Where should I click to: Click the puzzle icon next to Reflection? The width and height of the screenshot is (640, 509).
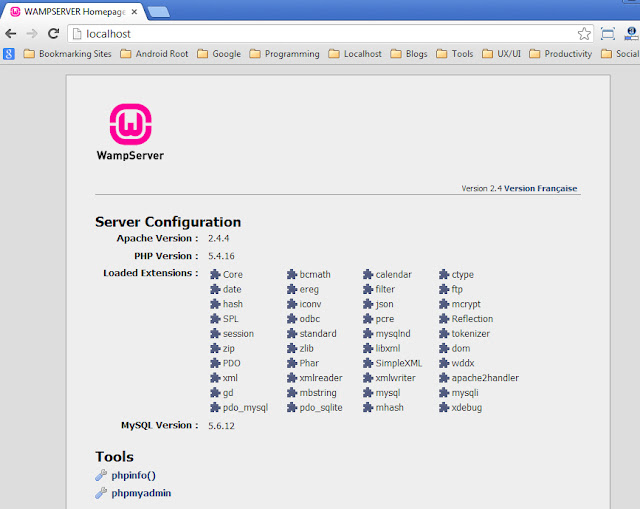coord(444,319)
